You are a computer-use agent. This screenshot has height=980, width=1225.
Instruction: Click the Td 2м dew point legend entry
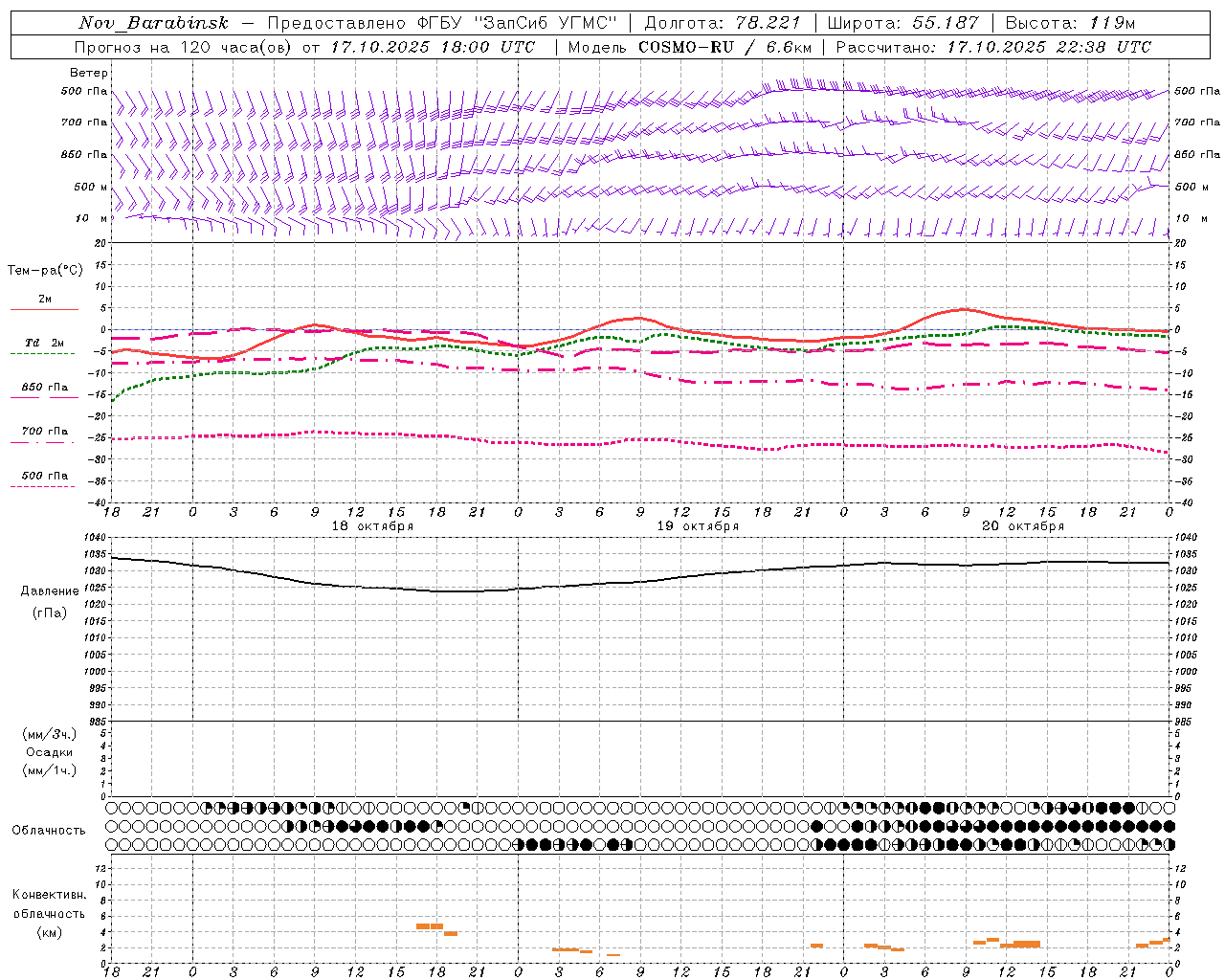[x=45, y=343]
